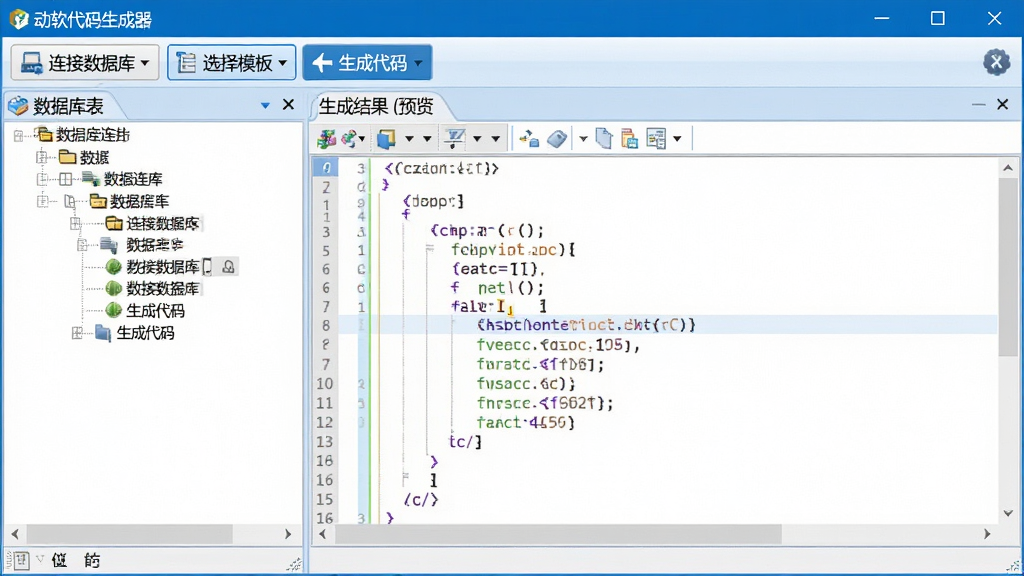Viewport: 1024px width, 576px height.
Task: Expand the 数据 folder node
Action: pyautogui.click(x=42, y=157)
